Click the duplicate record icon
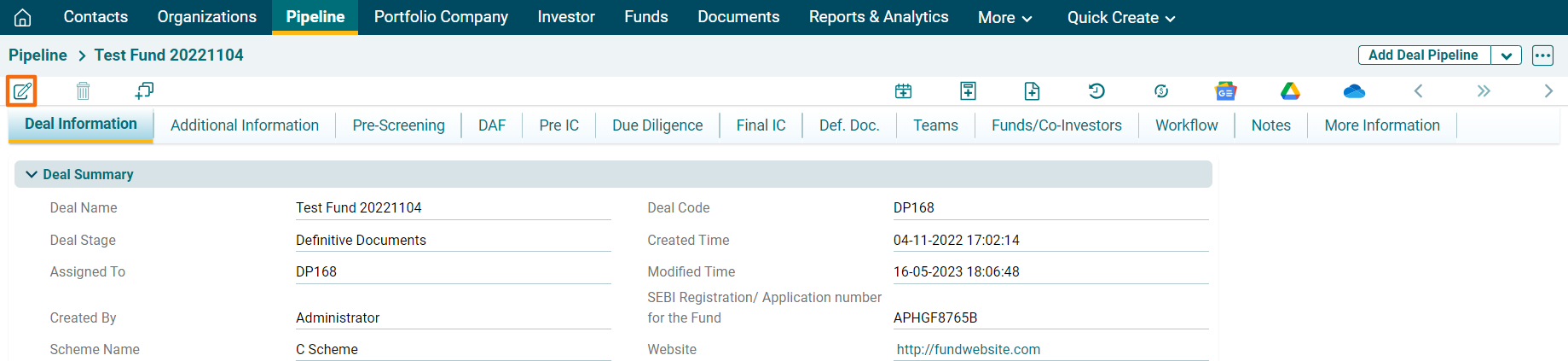Screen dimensions: 1568x361 [144, 90]
